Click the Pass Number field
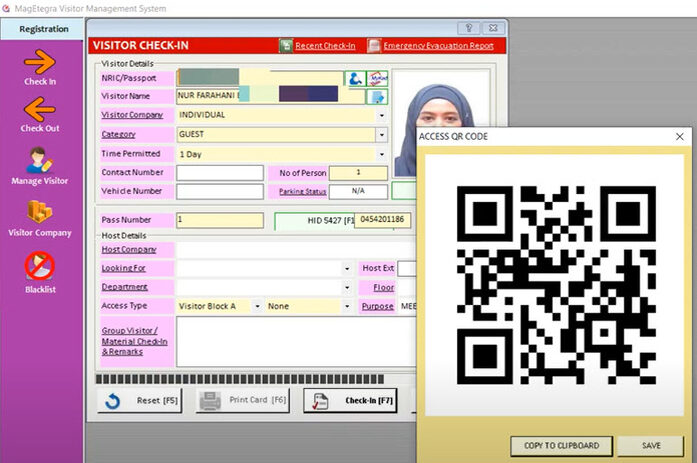The image size is (697, 463). pyautogui.click(x=220, y=220)
